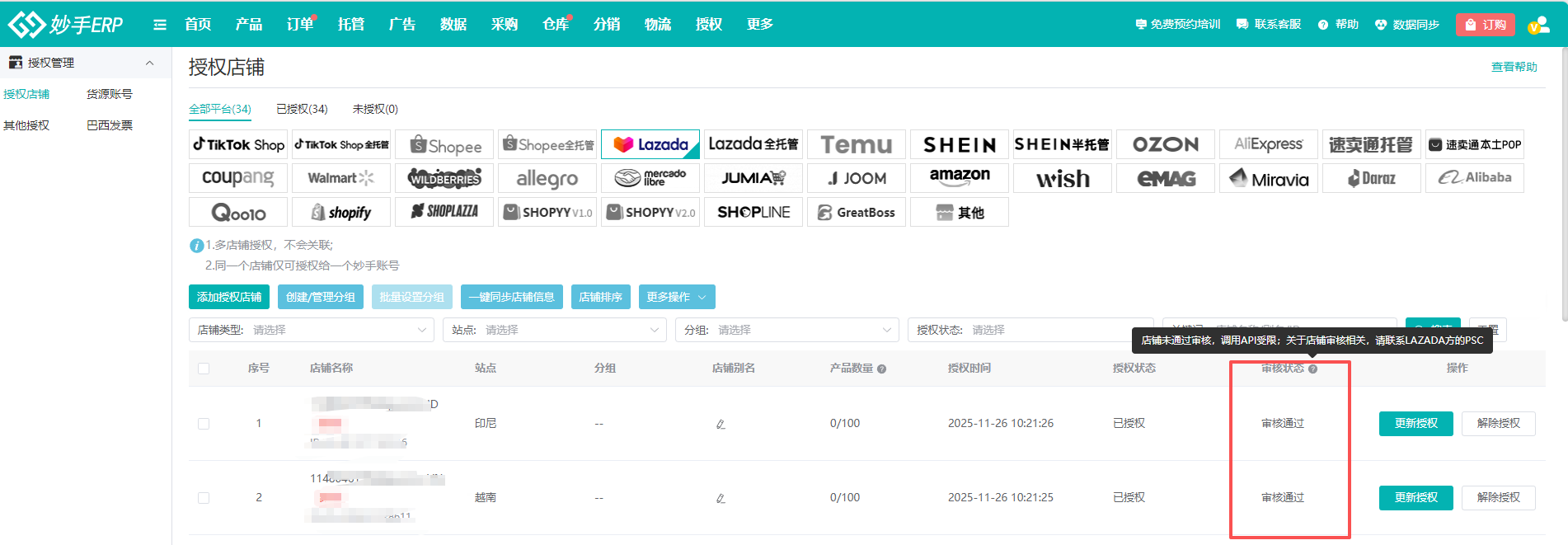The height and width of the screenshot is (545, 1568).
Task: Click the 产品数量 help question icon
Action: 881,369
